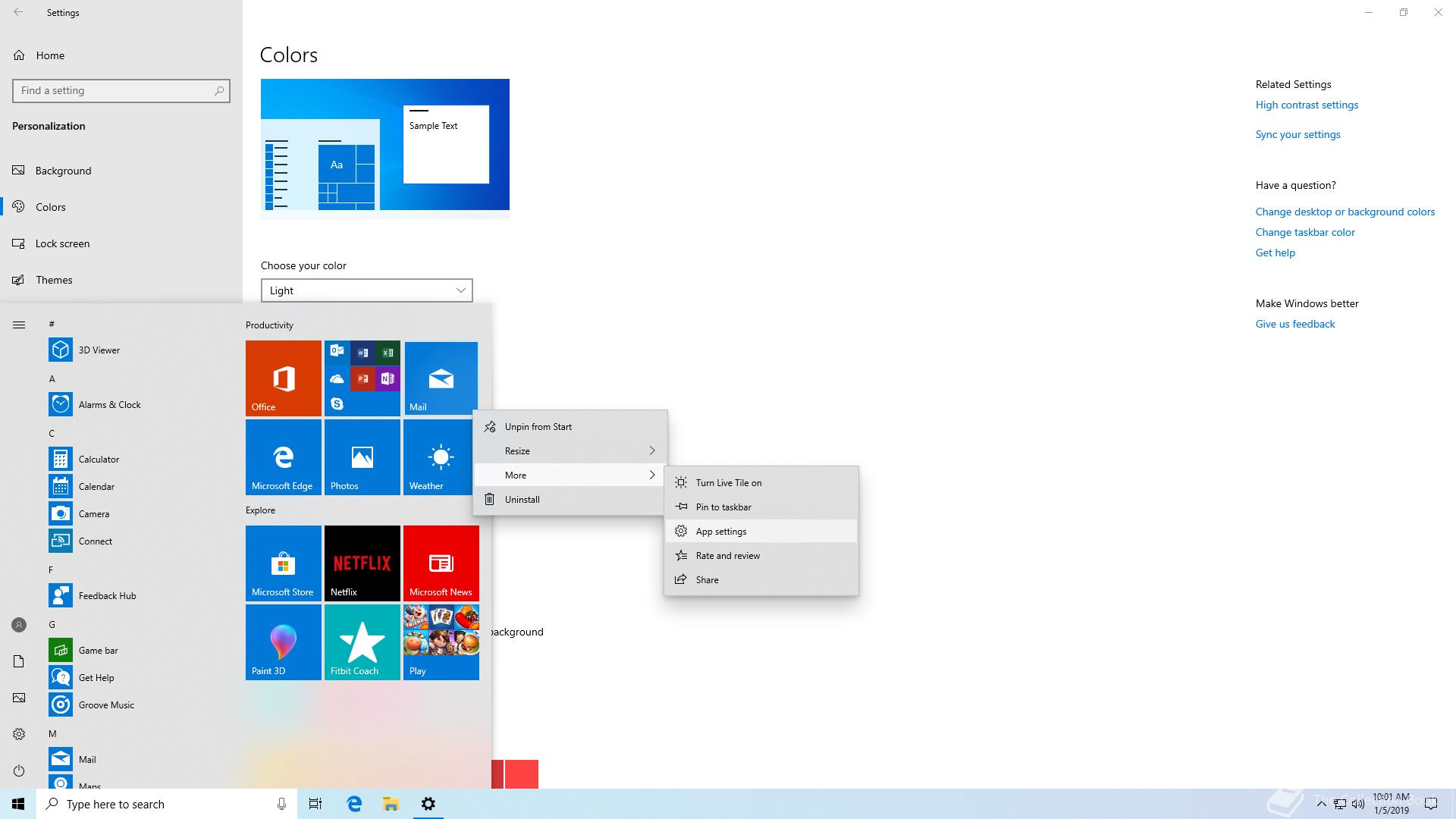This screenshot has width=1456, height=819.
Task: Choose Uninstall from the context menu
Action: (570, 499)
